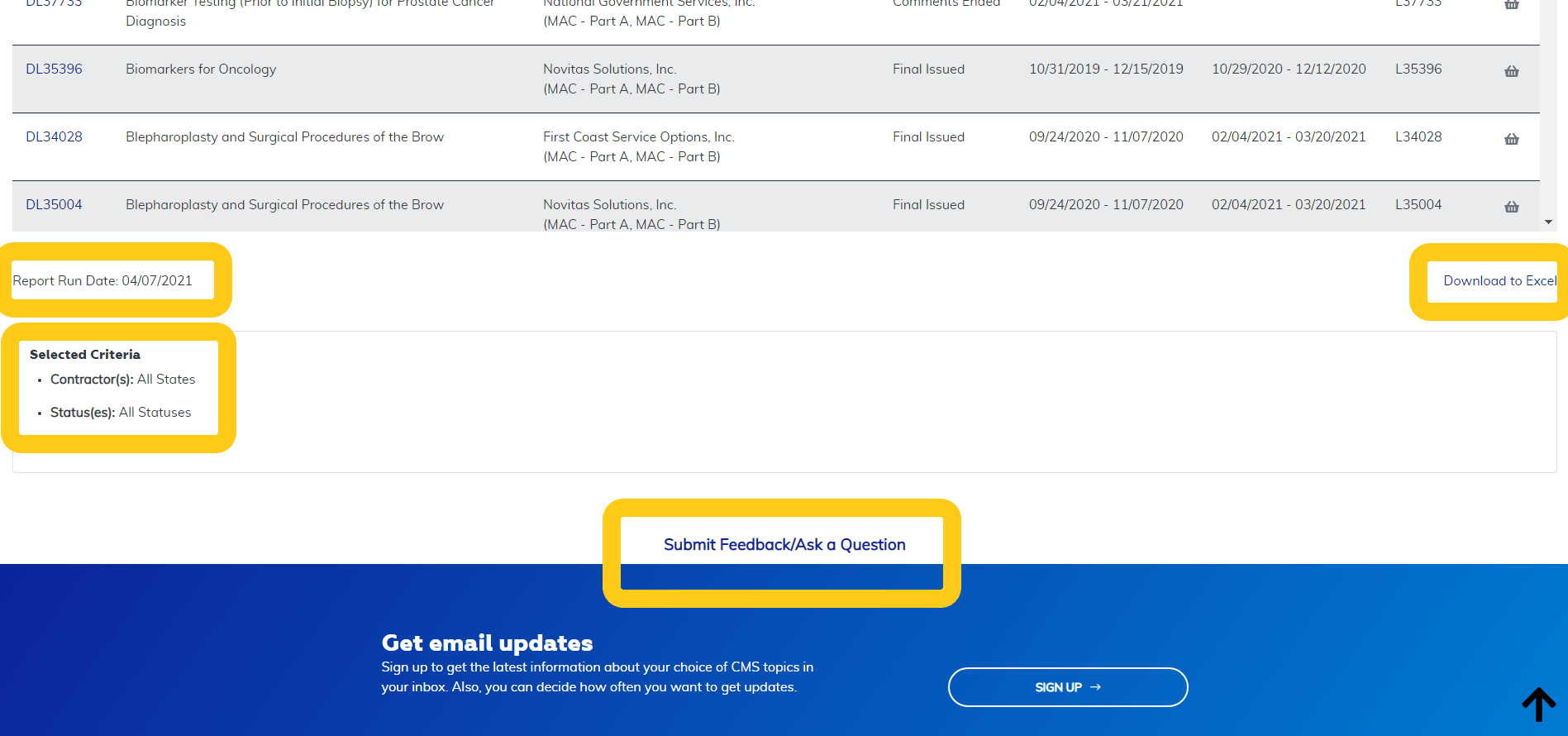Click basket icon in First Coast DL34028 row
Viewport: 1568px width, 736px height.
[1511, 139]
